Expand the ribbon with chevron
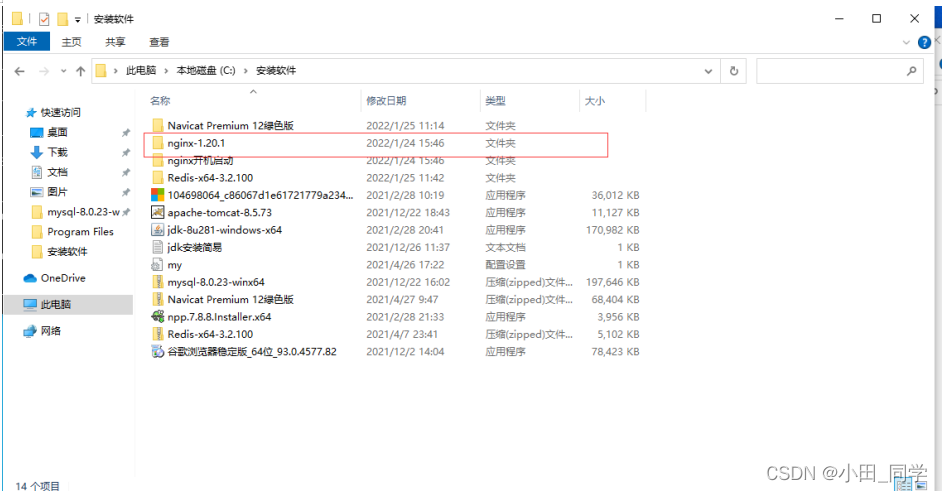The width and height of the screenshot is (942, 492). point(907,43)
